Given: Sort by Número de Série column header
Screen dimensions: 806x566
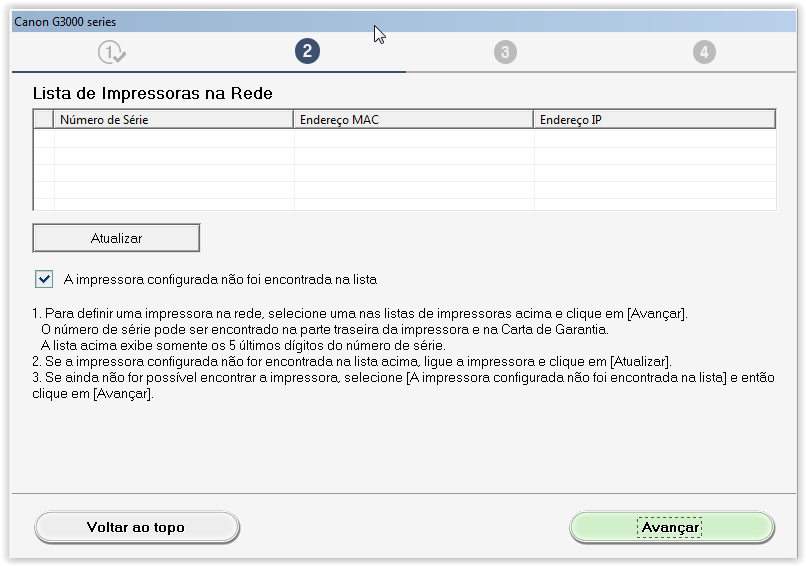Looking at the screenshot, I should [173, 119].
